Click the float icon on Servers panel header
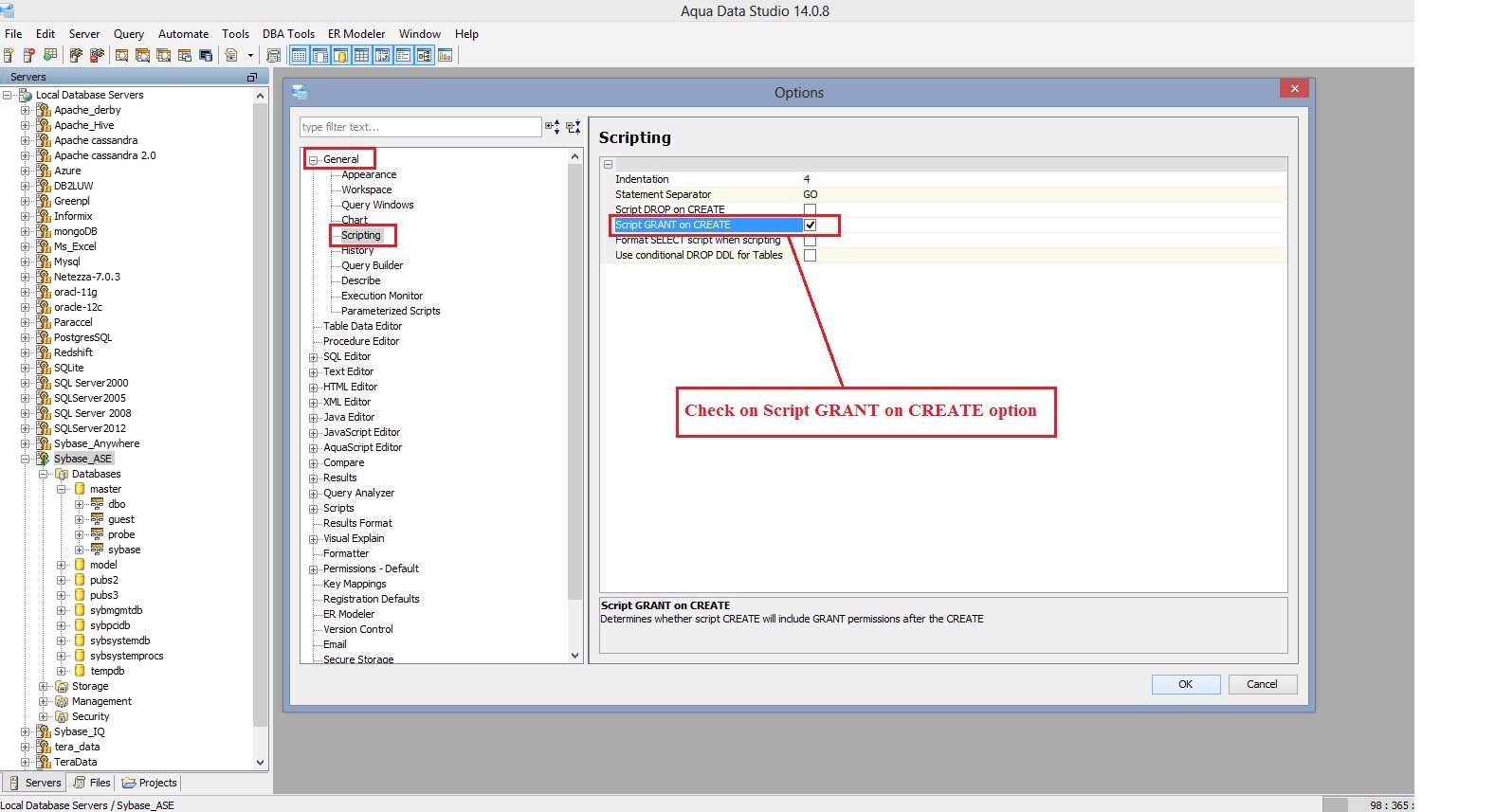 pyautogui.click(x=252, y=77)
